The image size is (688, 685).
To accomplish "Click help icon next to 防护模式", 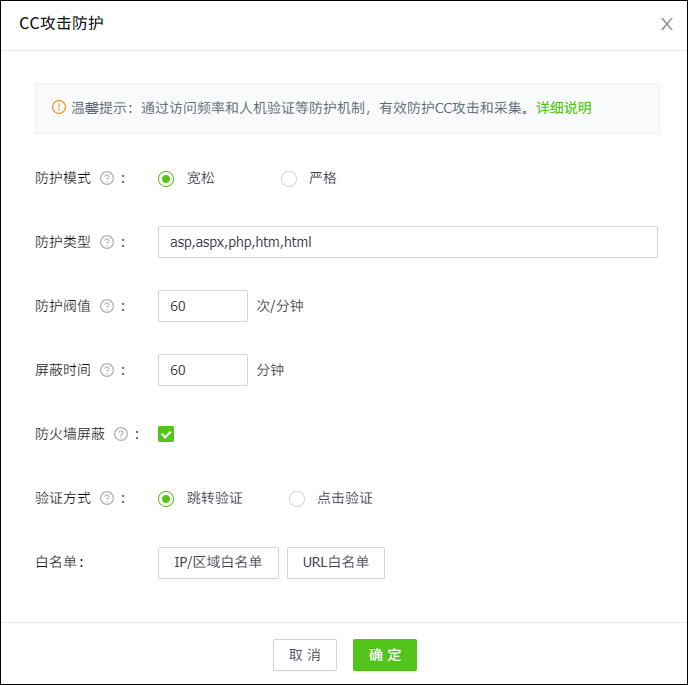I will (x=107, y=179).
